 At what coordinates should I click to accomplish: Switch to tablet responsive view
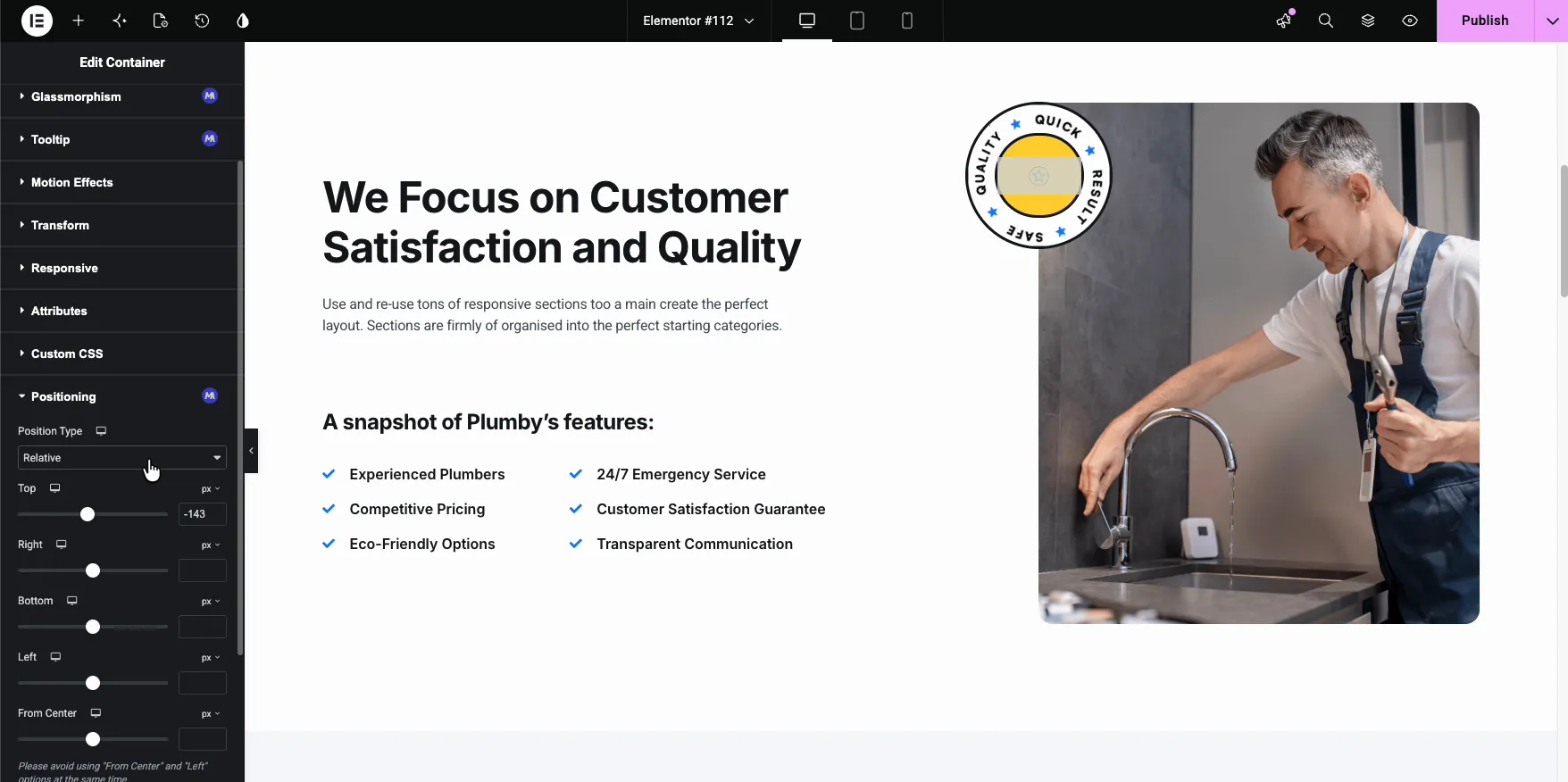point(857,21)
